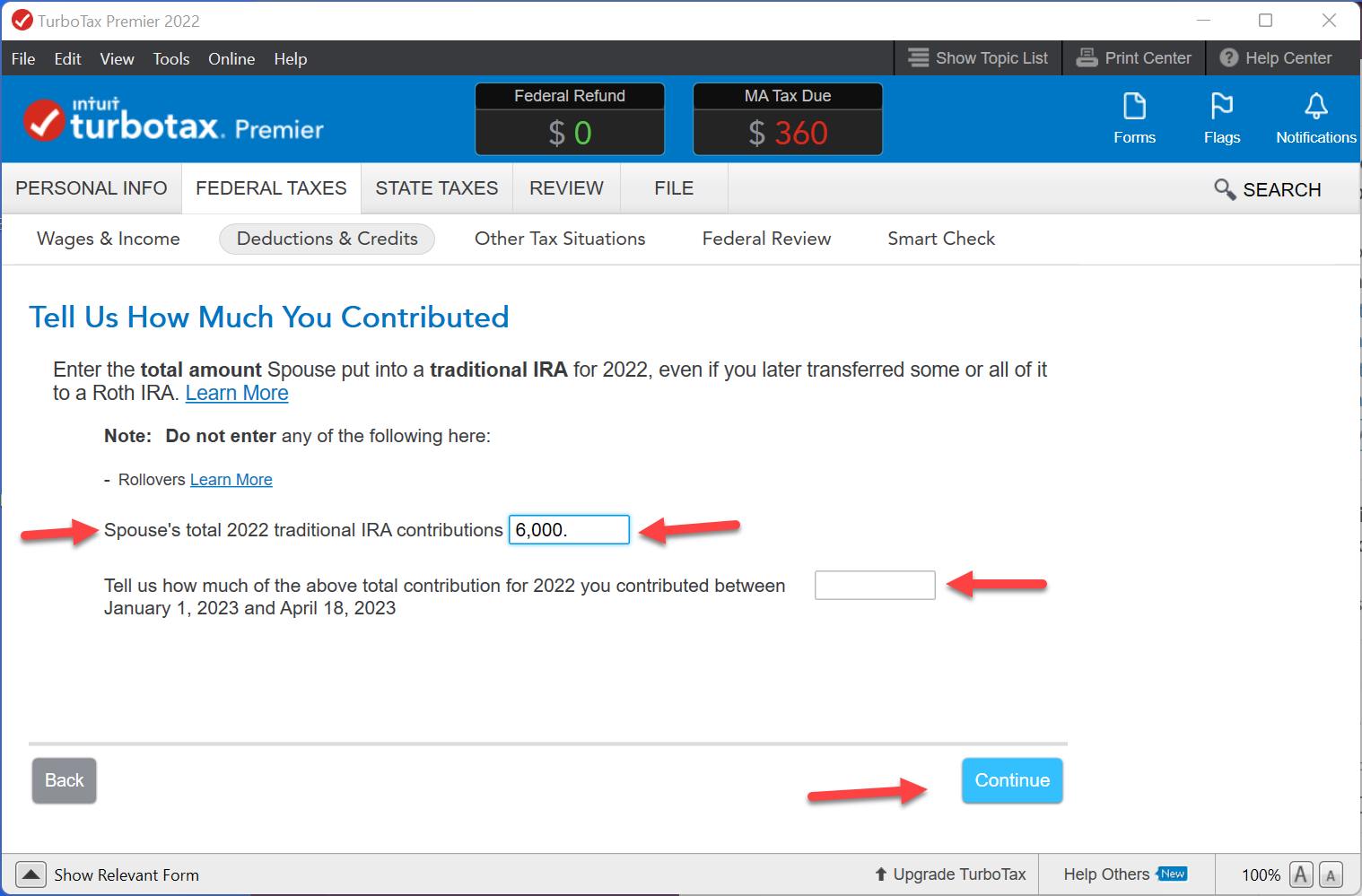Open the Help Center
This screenshot has height=896, width=1362.
(x=1276, y=58)
